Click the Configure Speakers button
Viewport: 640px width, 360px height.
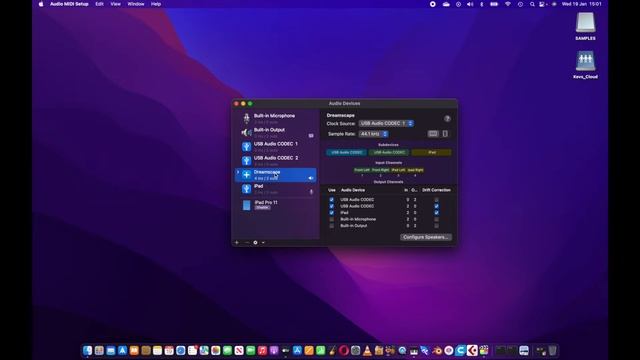(x=426, y=237)
